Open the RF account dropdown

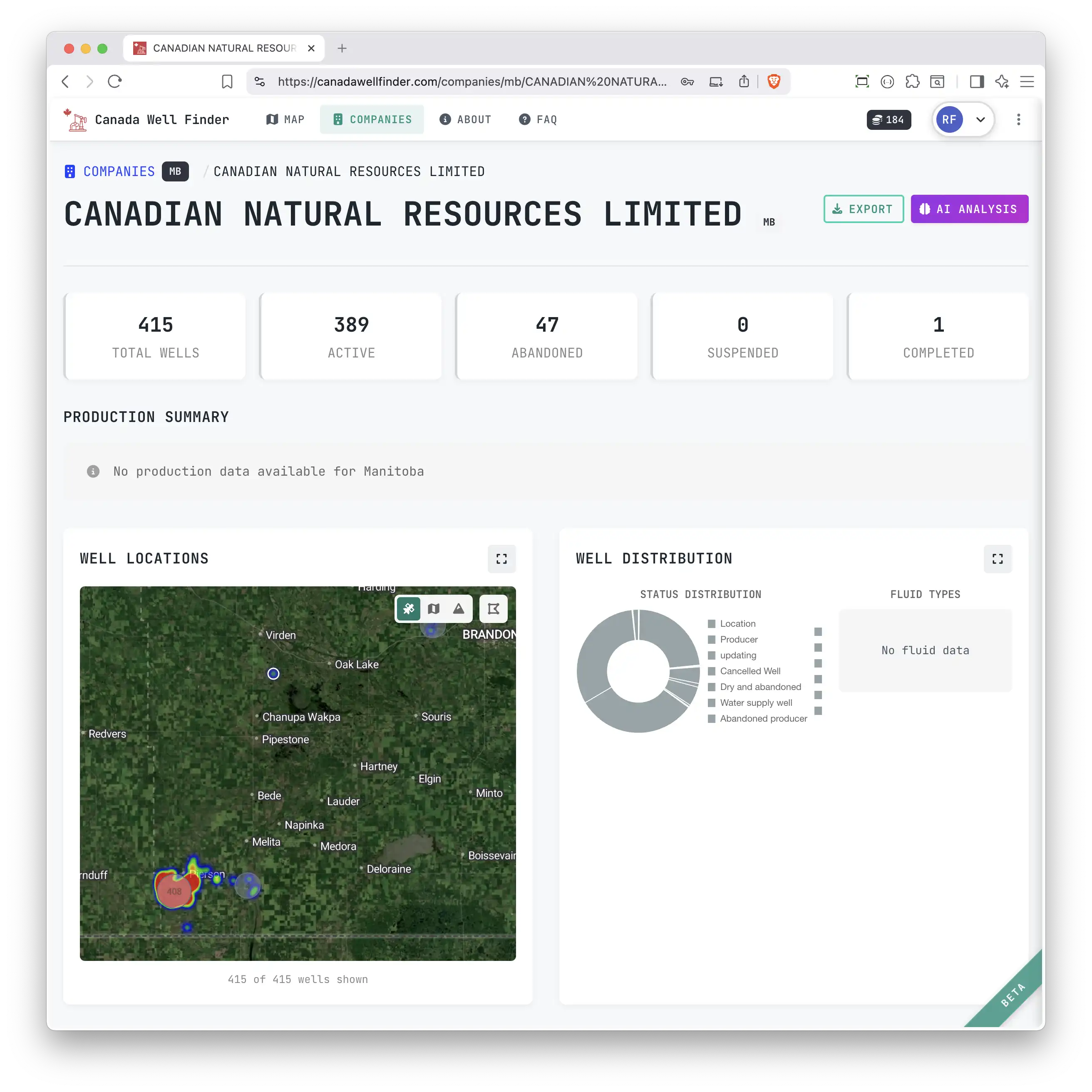click(963, 119)
